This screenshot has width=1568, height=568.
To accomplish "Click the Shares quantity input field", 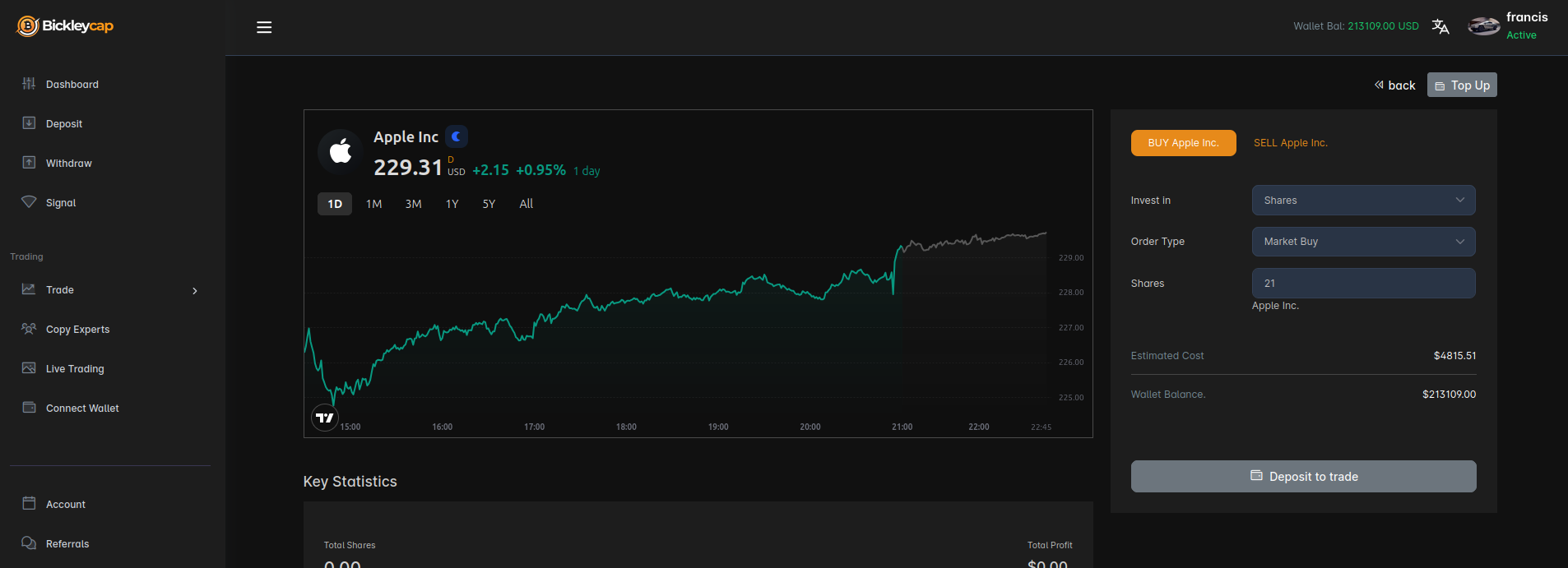I will click(x=1363, y=284).
